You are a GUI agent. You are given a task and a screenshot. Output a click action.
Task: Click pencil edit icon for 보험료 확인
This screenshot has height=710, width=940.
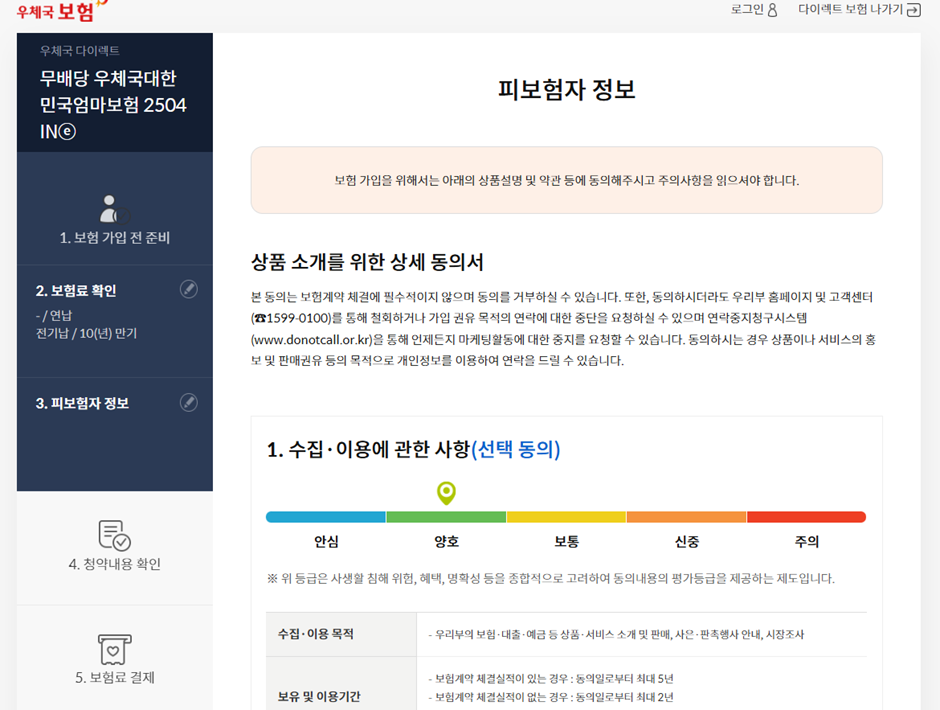tap(189, 290)
